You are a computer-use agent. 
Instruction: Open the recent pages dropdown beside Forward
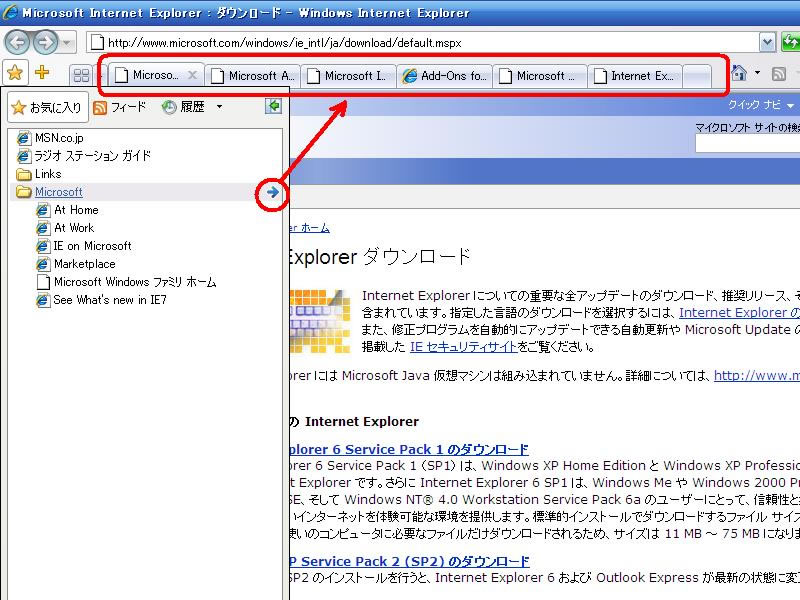point(67,43)
